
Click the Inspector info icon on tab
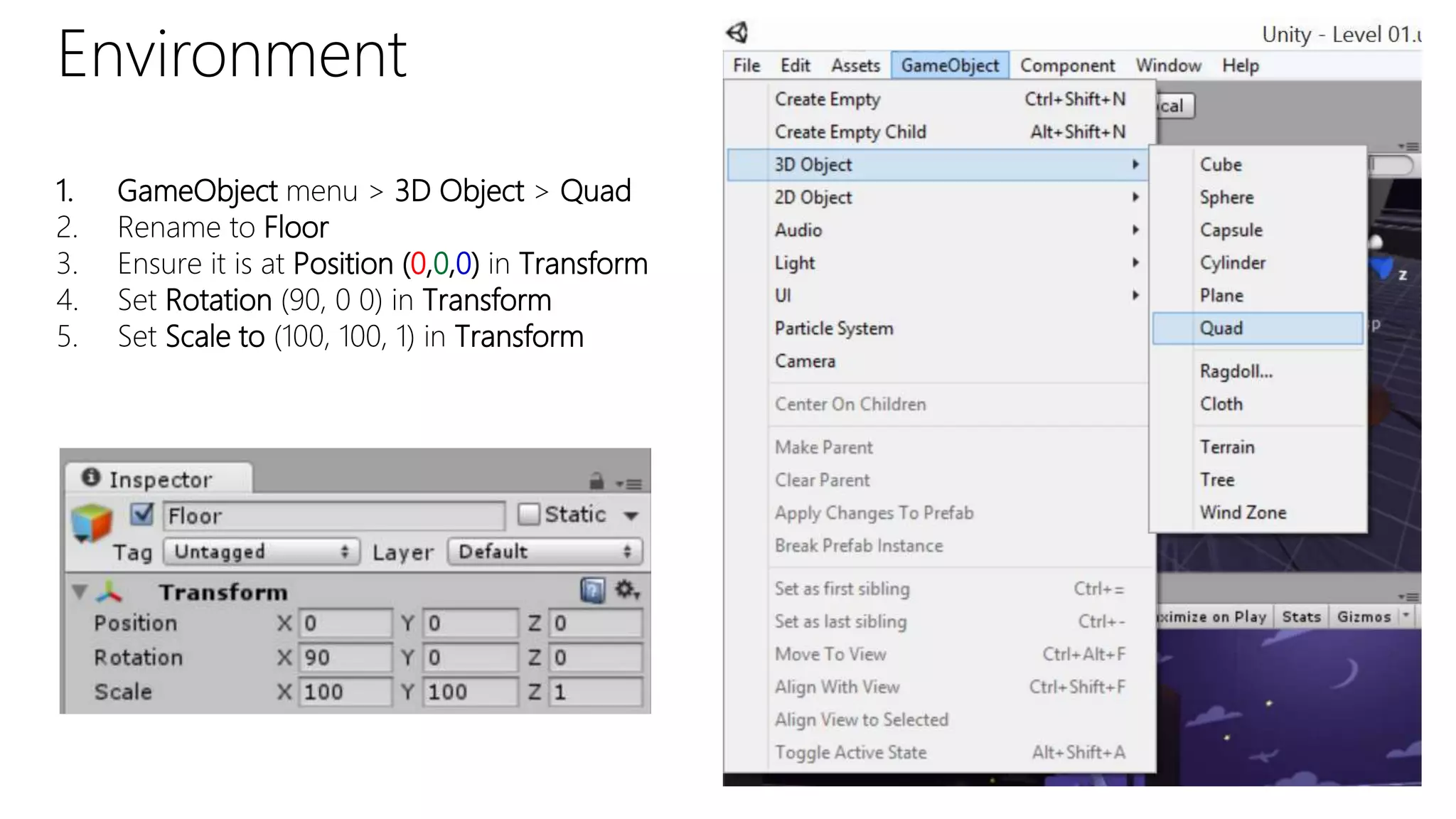coord(90,477)
